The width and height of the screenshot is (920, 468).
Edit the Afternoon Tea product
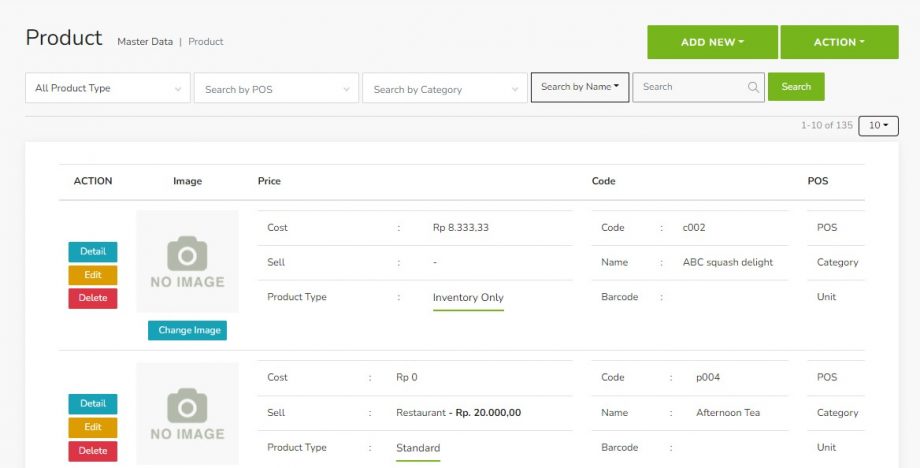[x=93, y=427]
